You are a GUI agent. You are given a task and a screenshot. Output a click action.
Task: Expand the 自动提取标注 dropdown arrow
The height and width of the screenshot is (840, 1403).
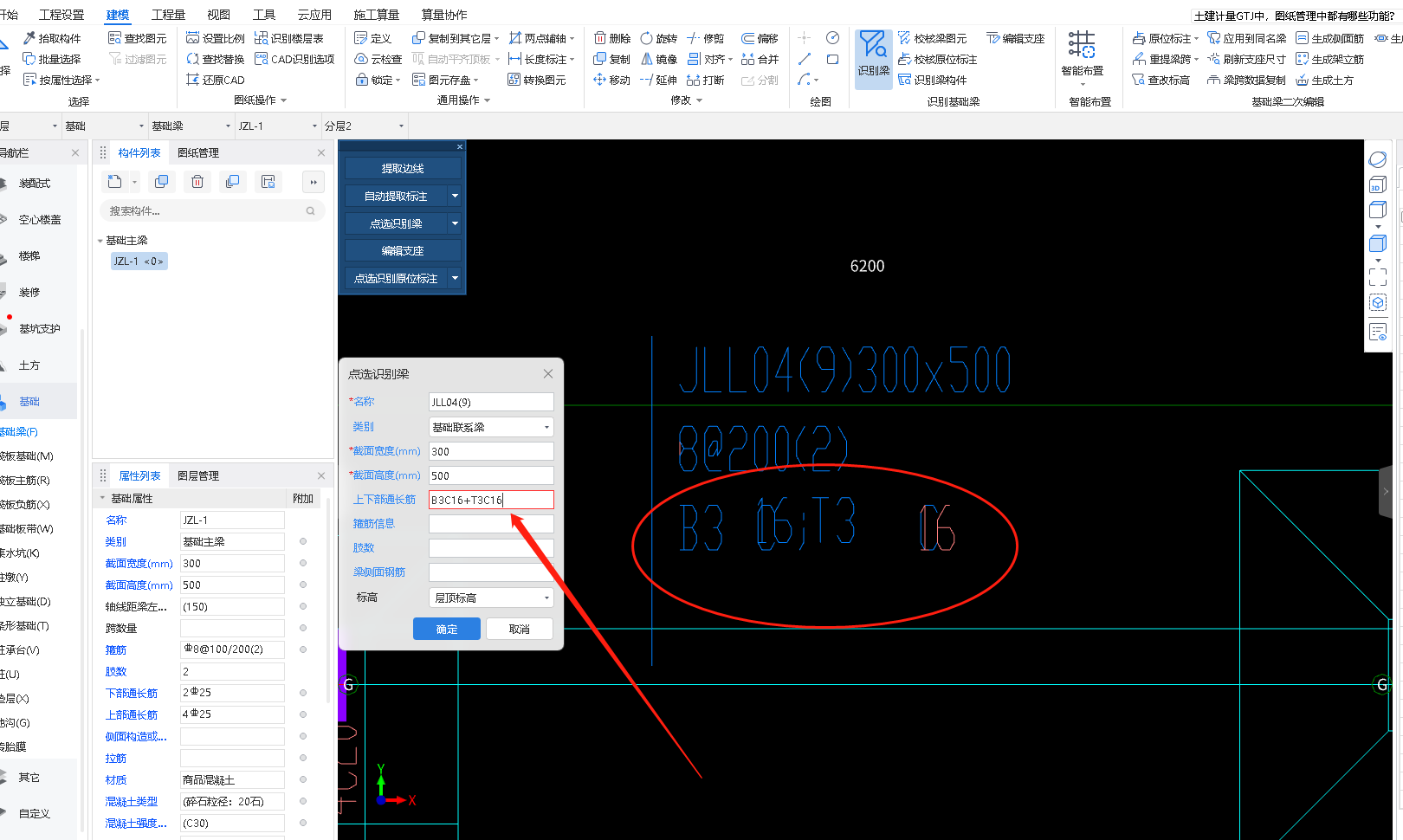tap(455, 196)
